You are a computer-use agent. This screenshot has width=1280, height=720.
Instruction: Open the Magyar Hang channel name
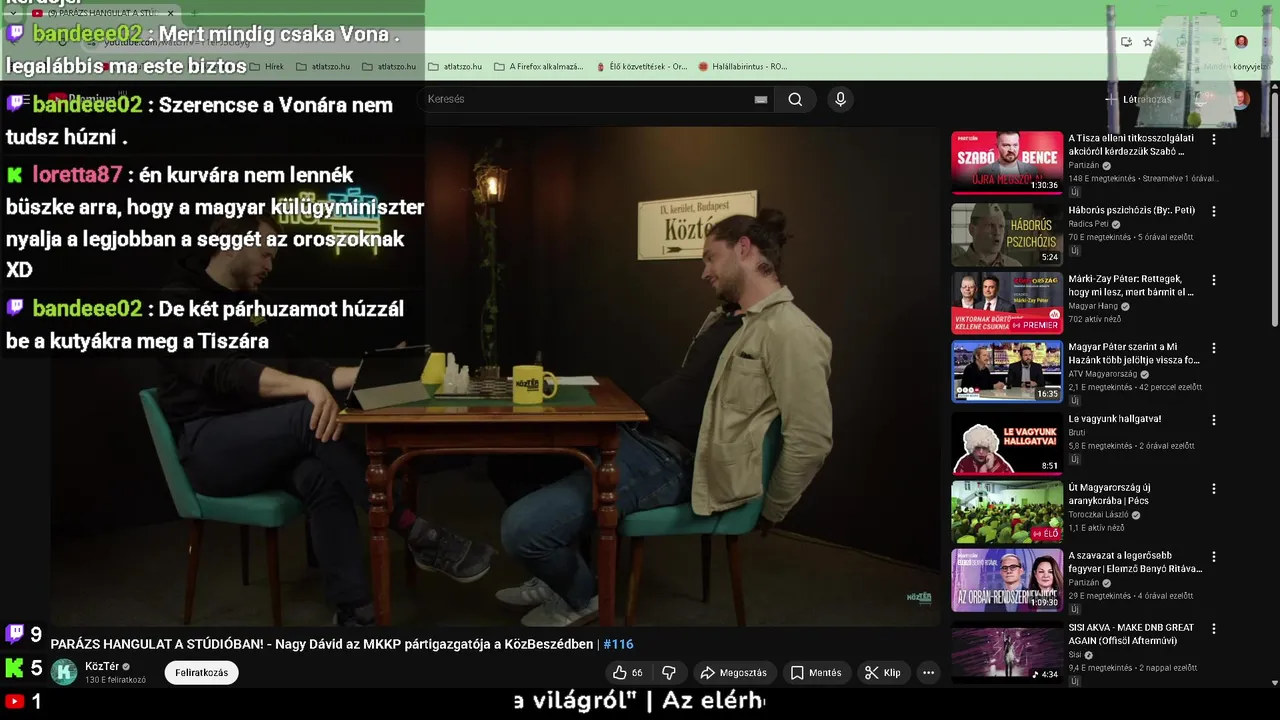coord(1092,306)
